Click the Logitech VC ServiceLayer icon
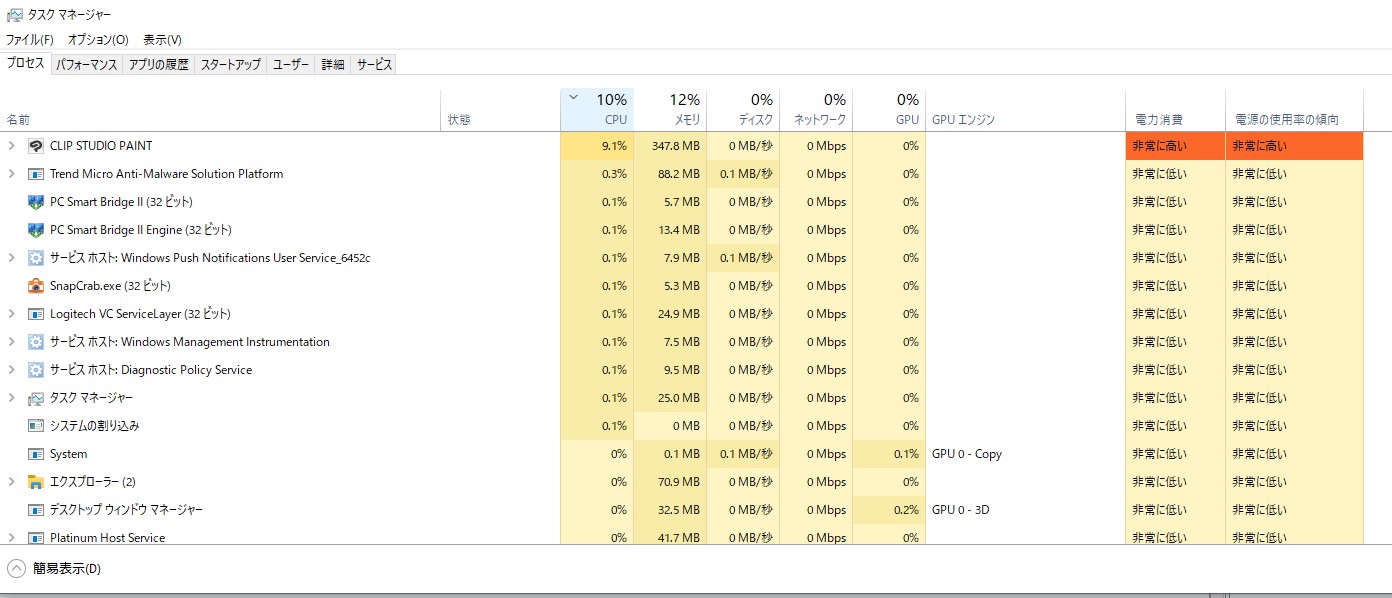The image size is (1392, 598). tap(36, 314)
